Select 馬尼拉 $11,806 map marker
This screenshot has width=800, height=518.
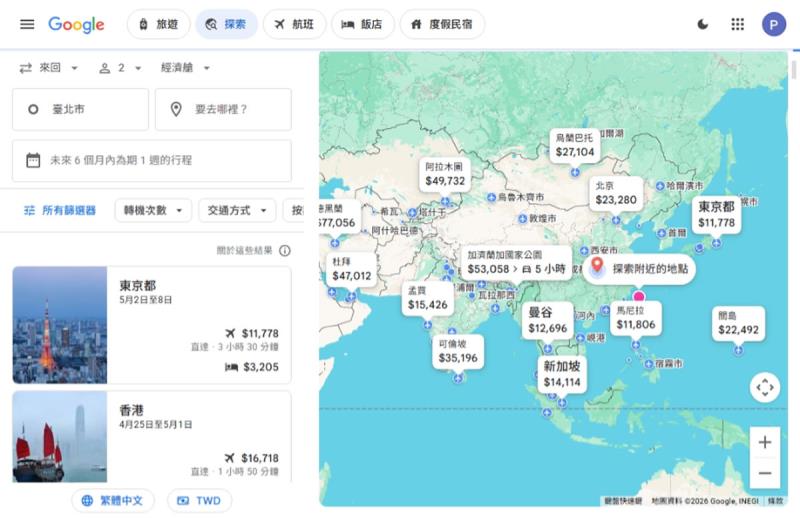point(636,318)
